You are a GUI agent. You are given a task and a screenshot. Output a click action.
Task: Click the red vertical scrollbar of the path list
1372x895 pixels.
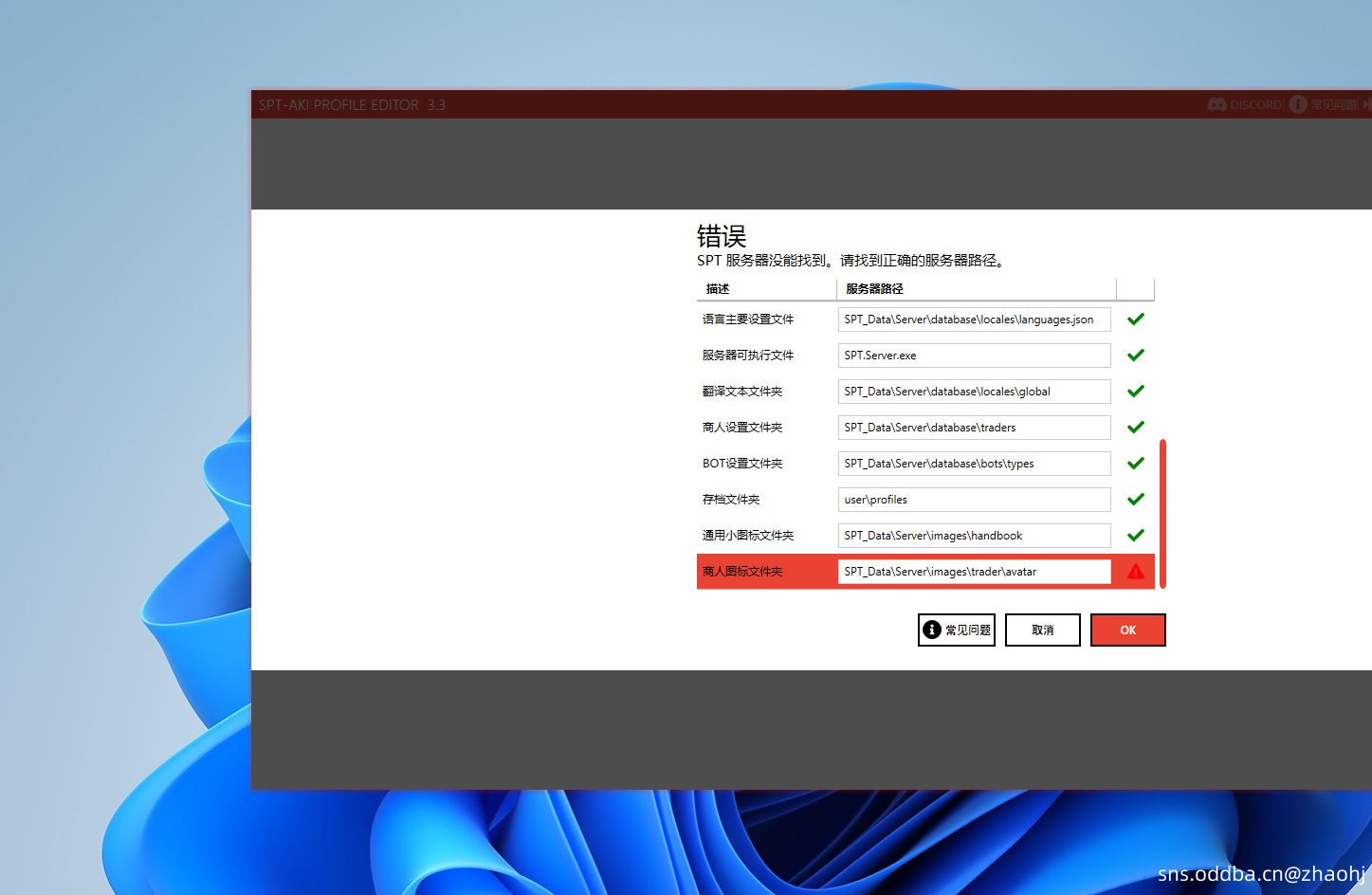[x=1162, y=514]
